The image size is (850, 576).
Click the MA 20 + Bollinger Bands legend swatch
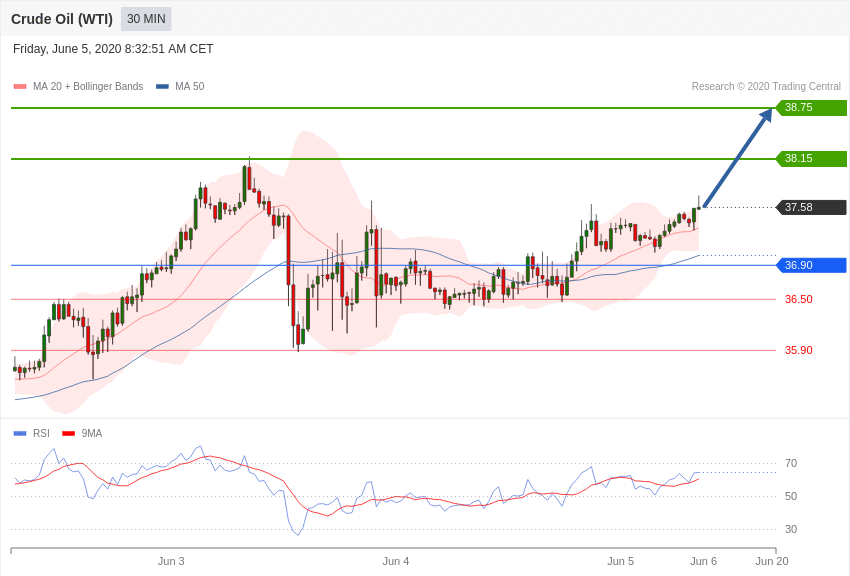coord(20,86)
